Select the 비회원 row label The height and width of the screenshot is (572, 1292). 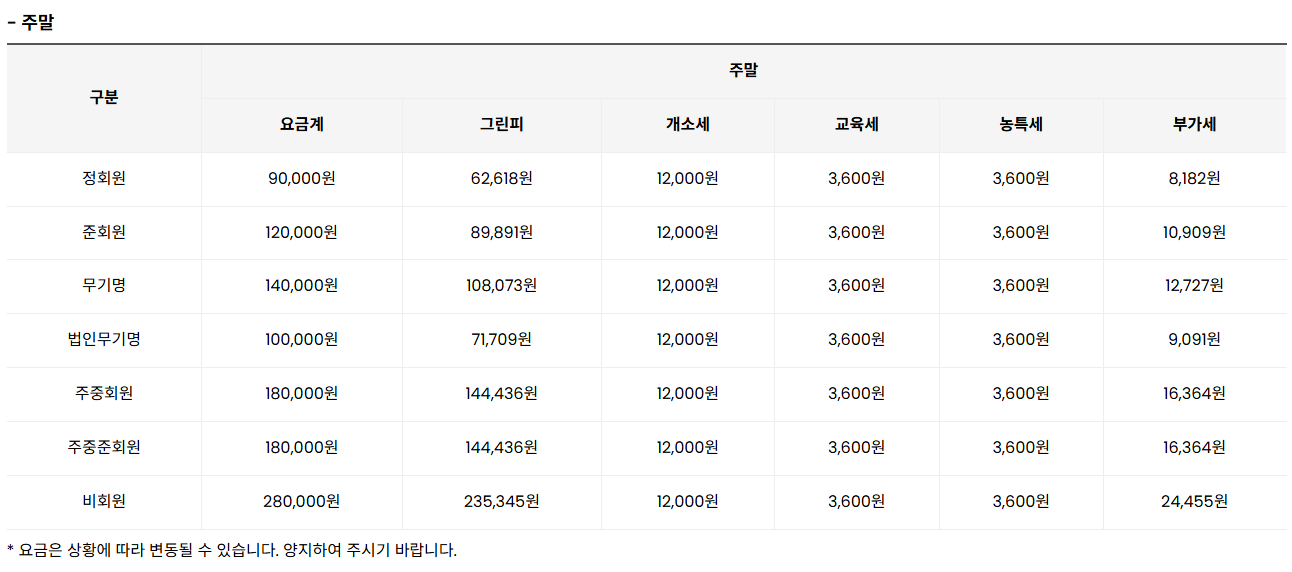(104, 501)
